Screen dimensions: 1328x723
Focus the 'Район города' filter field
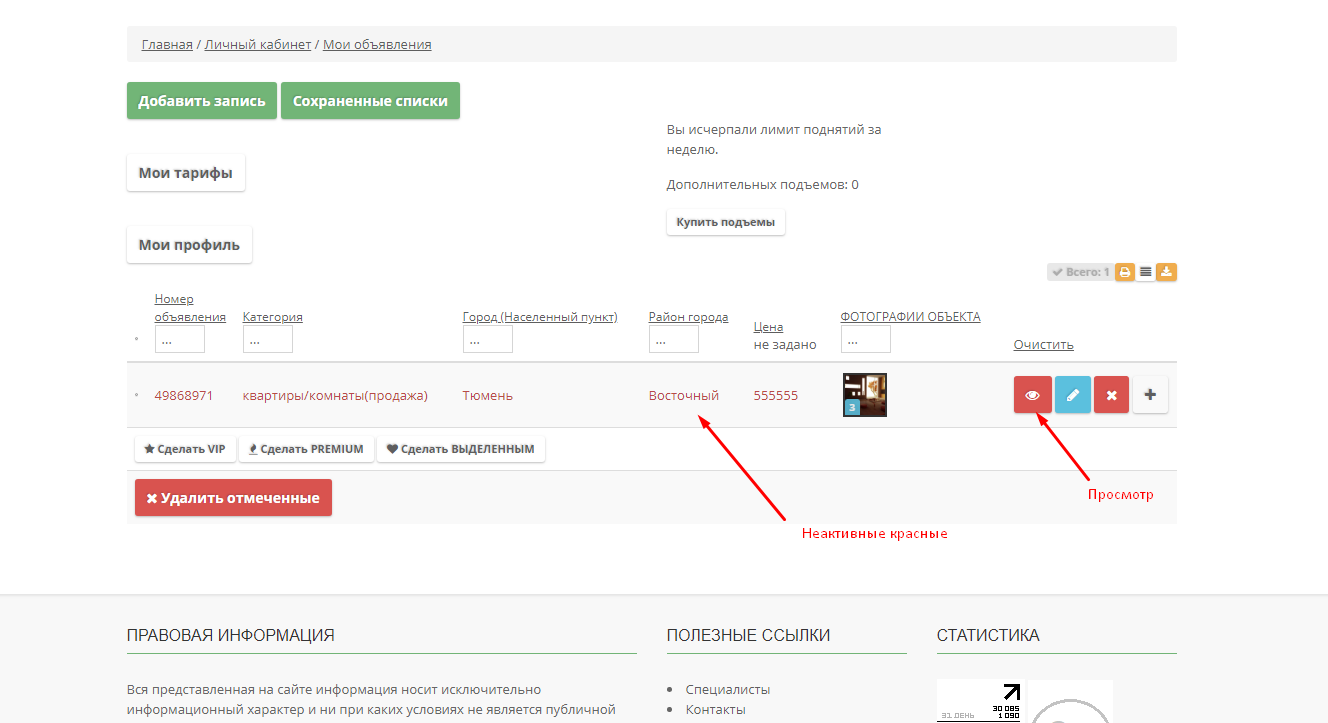(x=674, y=340)
